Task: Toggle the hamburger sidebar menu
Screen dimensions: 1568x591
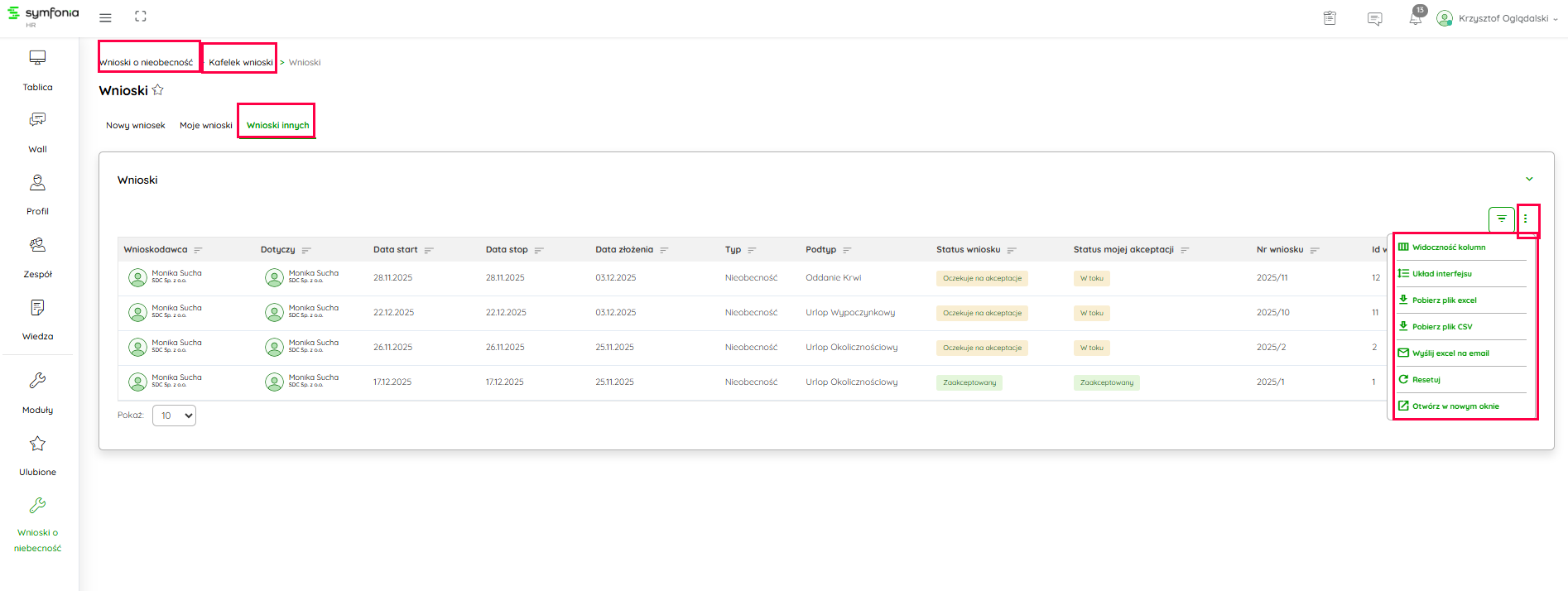Action: tap(105, 17)
